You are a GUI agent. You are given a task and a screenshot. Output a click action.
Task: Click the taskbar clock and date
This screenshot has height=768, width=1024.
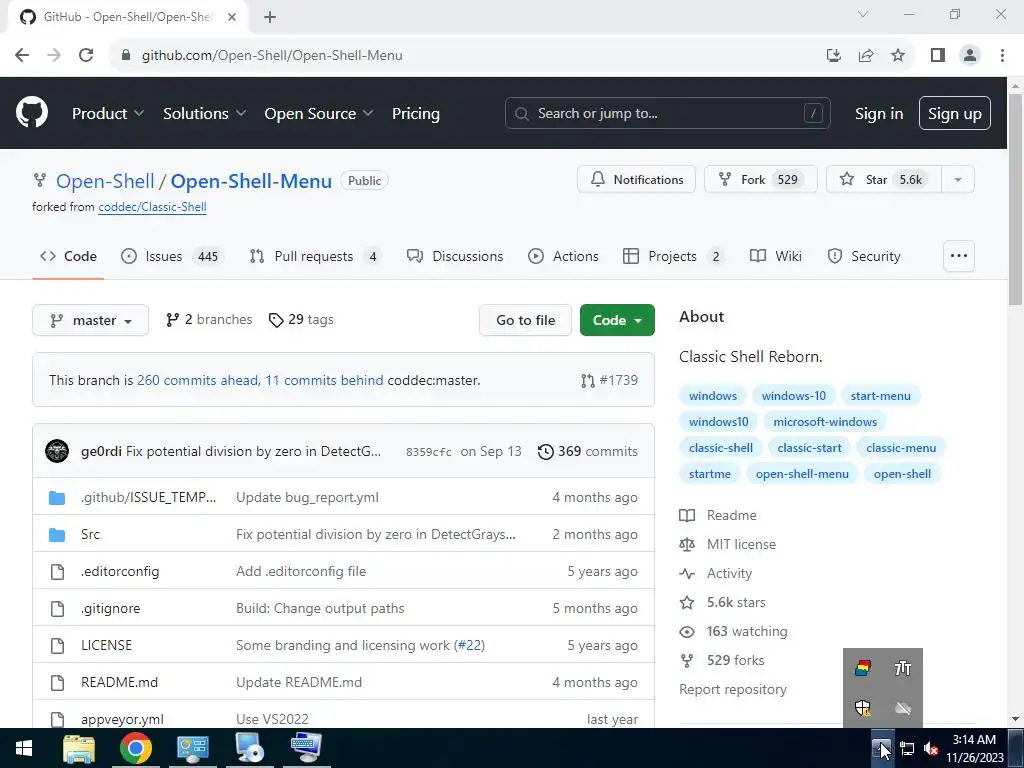[974, 748]
